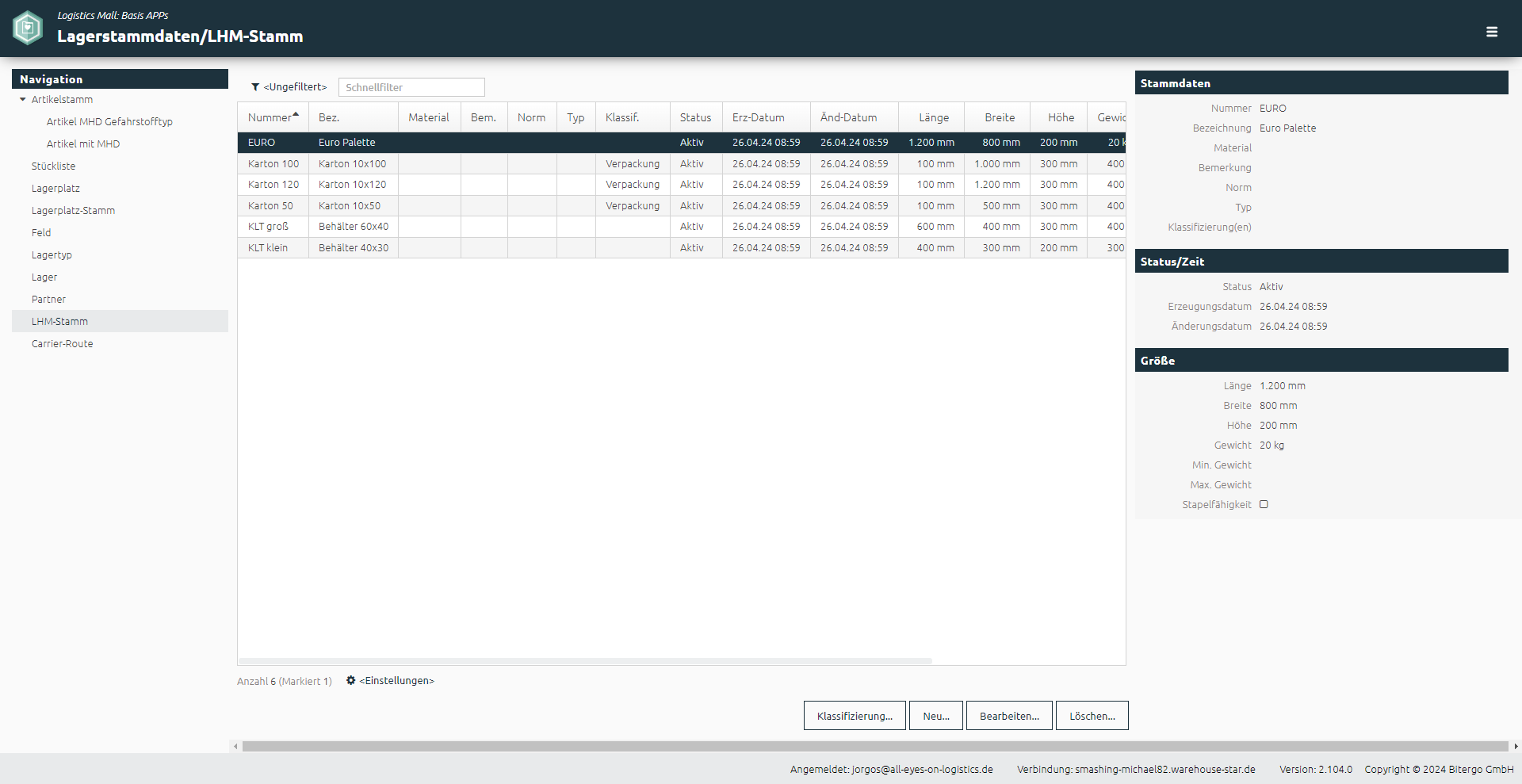Click the filter funnel icon

point(255,87)
